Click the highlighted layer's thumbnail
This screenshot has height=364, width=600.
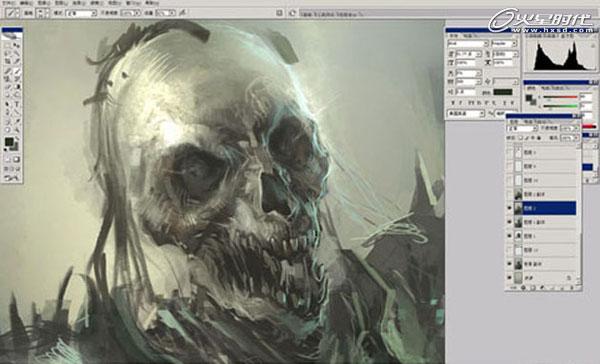[x=518, y=208]
